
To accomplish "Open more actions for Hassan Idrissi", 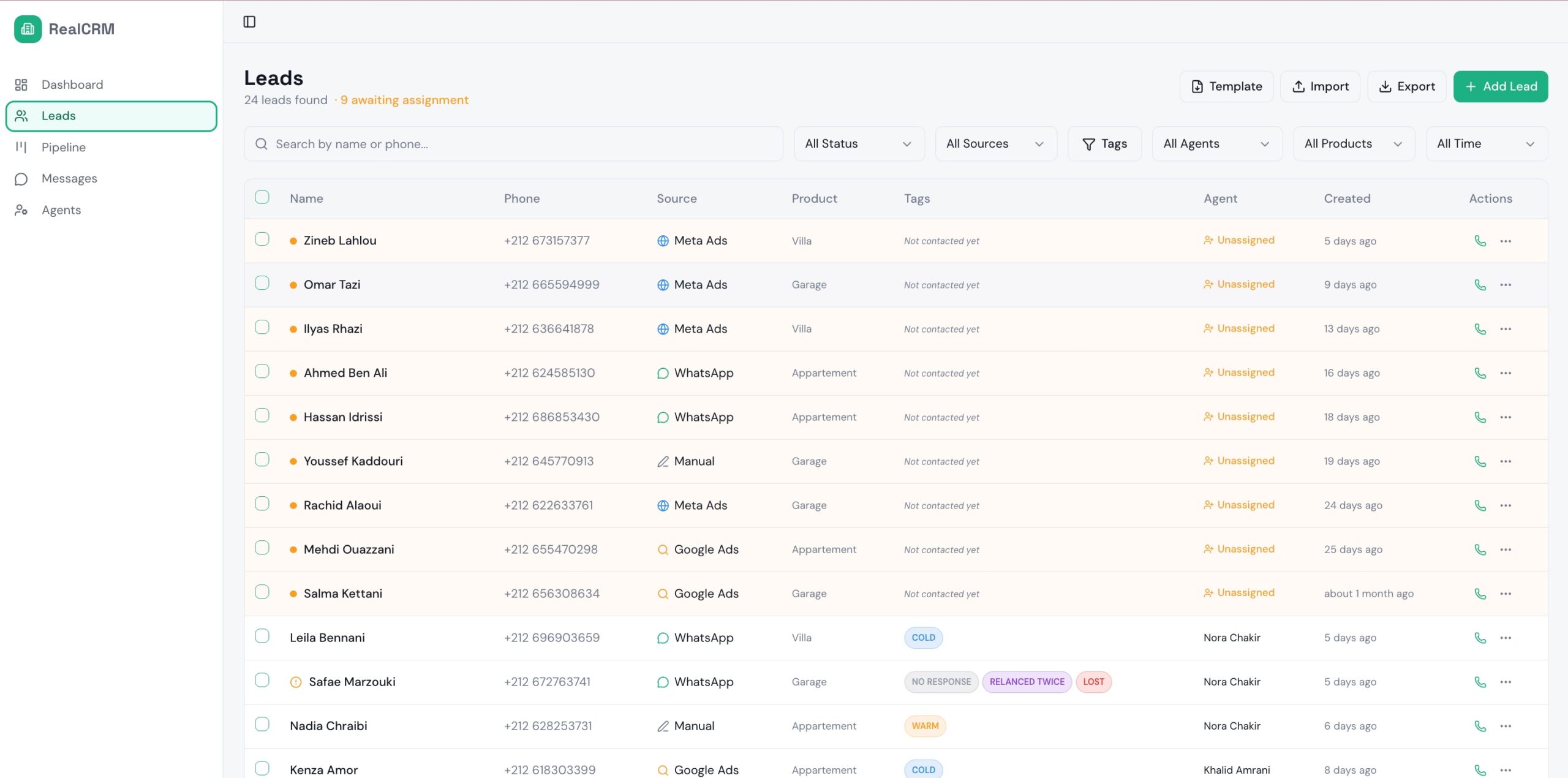I will pyautogui.click(x=1506, y=417).
